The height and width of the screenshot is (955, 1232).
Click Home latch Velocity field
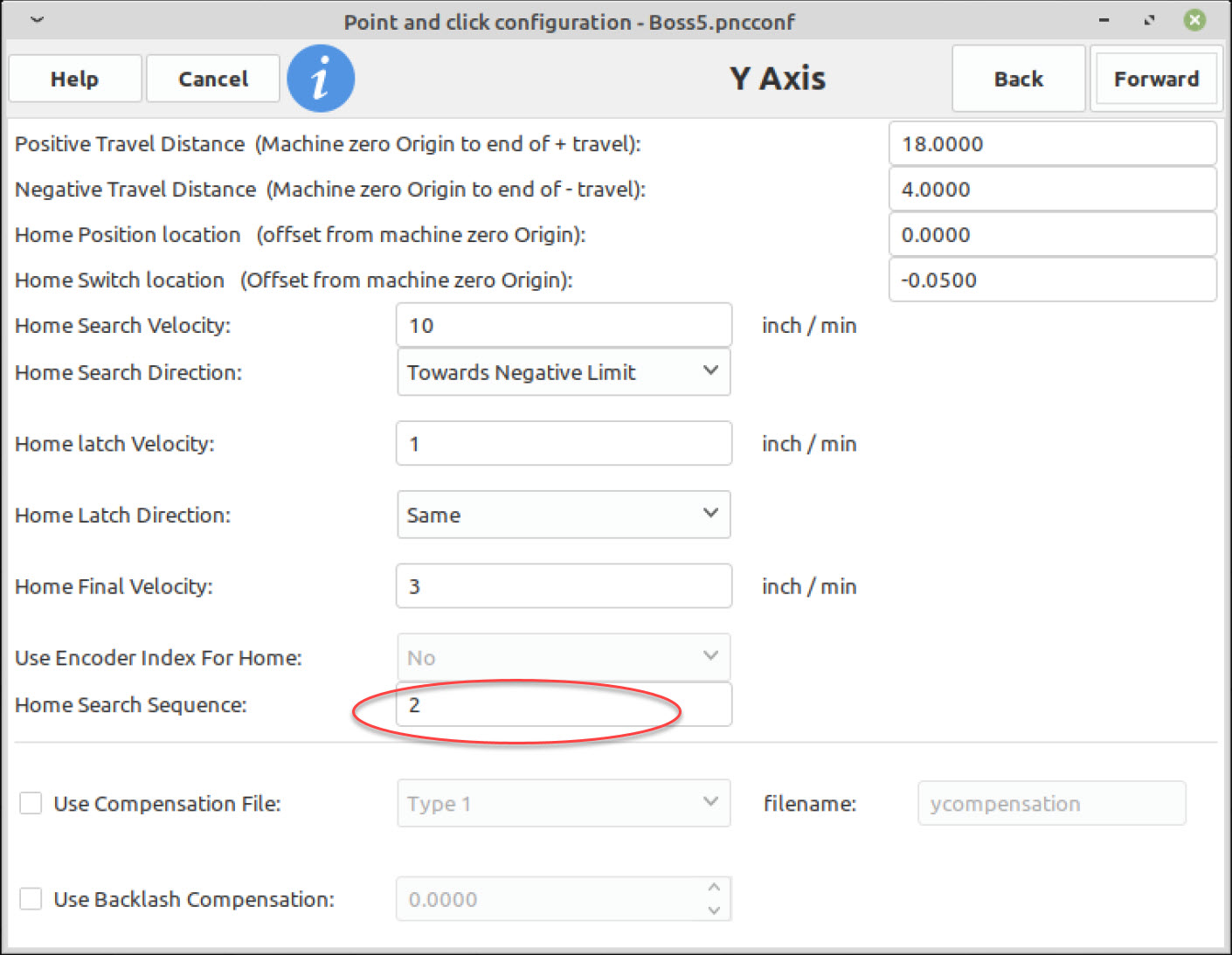564,443
